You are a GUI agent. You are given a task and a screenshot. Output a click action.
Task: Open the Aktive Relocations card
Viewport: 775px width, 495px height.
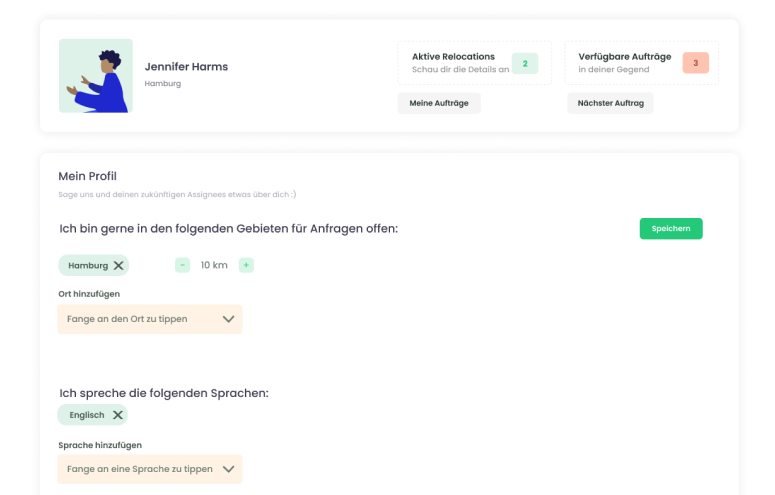click(x=474, y=63)
